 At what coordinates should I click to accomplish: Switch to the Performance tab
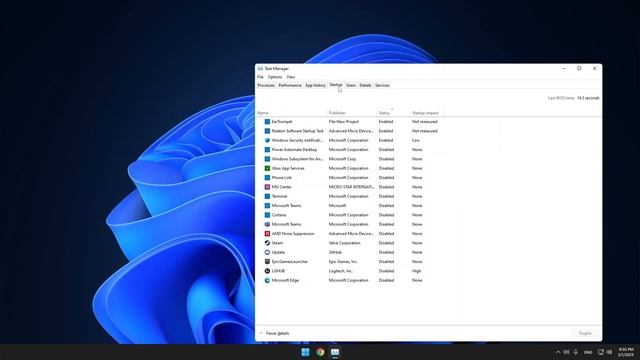(x=290, y=85)
